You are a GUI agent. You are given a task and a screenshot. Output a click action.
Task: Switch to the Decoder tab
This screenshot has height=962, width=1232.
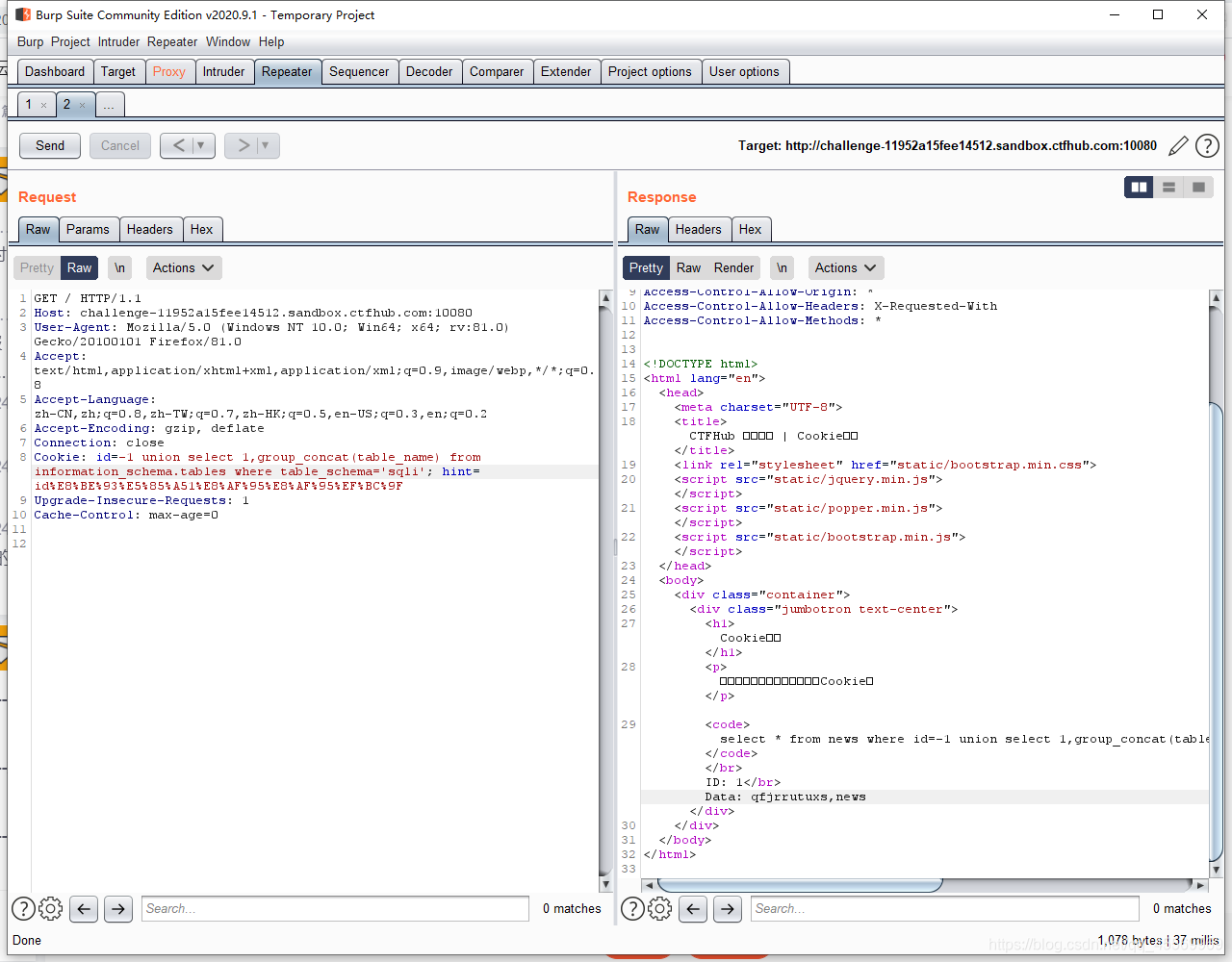[429, 71]
